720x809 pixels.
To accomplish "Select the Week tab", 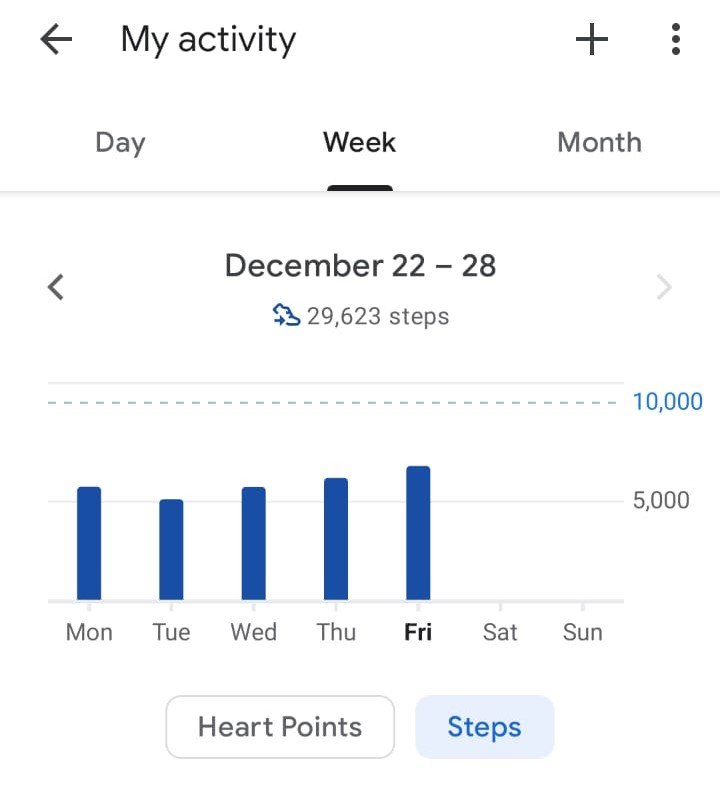I will pos(359,142).
